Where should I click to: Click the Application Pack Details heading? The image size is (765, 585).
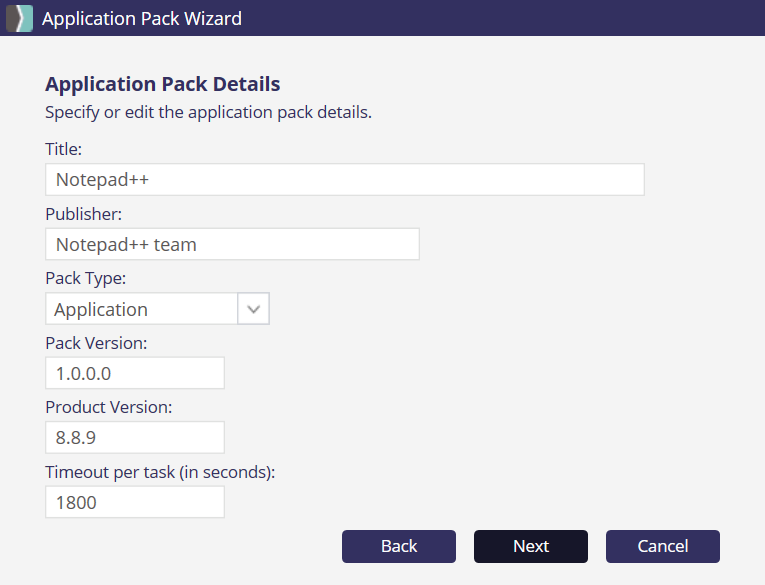[162, 84]
